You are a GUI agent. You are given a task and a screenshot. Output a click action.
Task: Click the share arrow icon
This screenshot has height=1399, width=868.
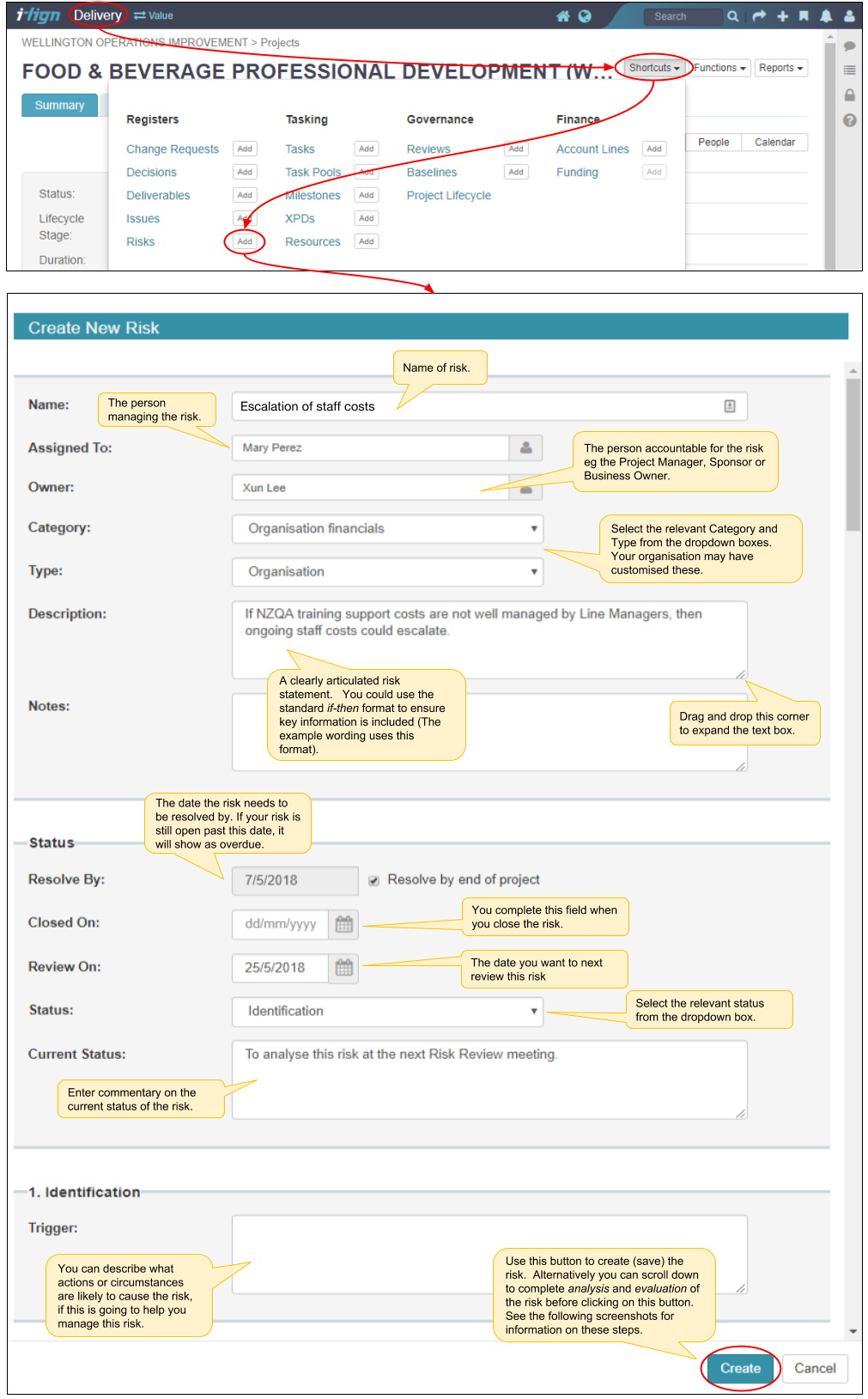pyautogui.click(x=759, y=16)
